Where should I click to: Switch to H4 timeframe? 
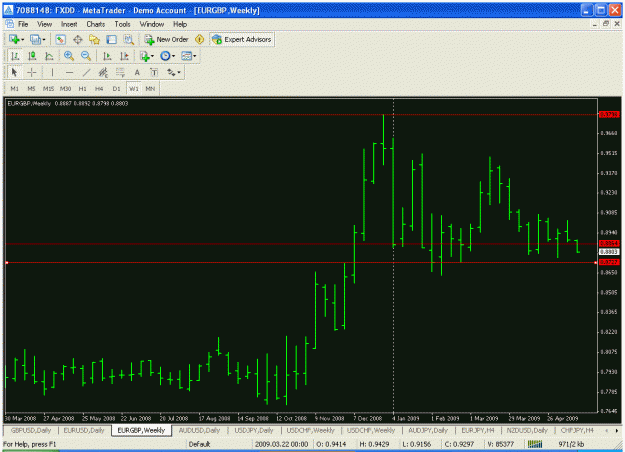(99, 88)
